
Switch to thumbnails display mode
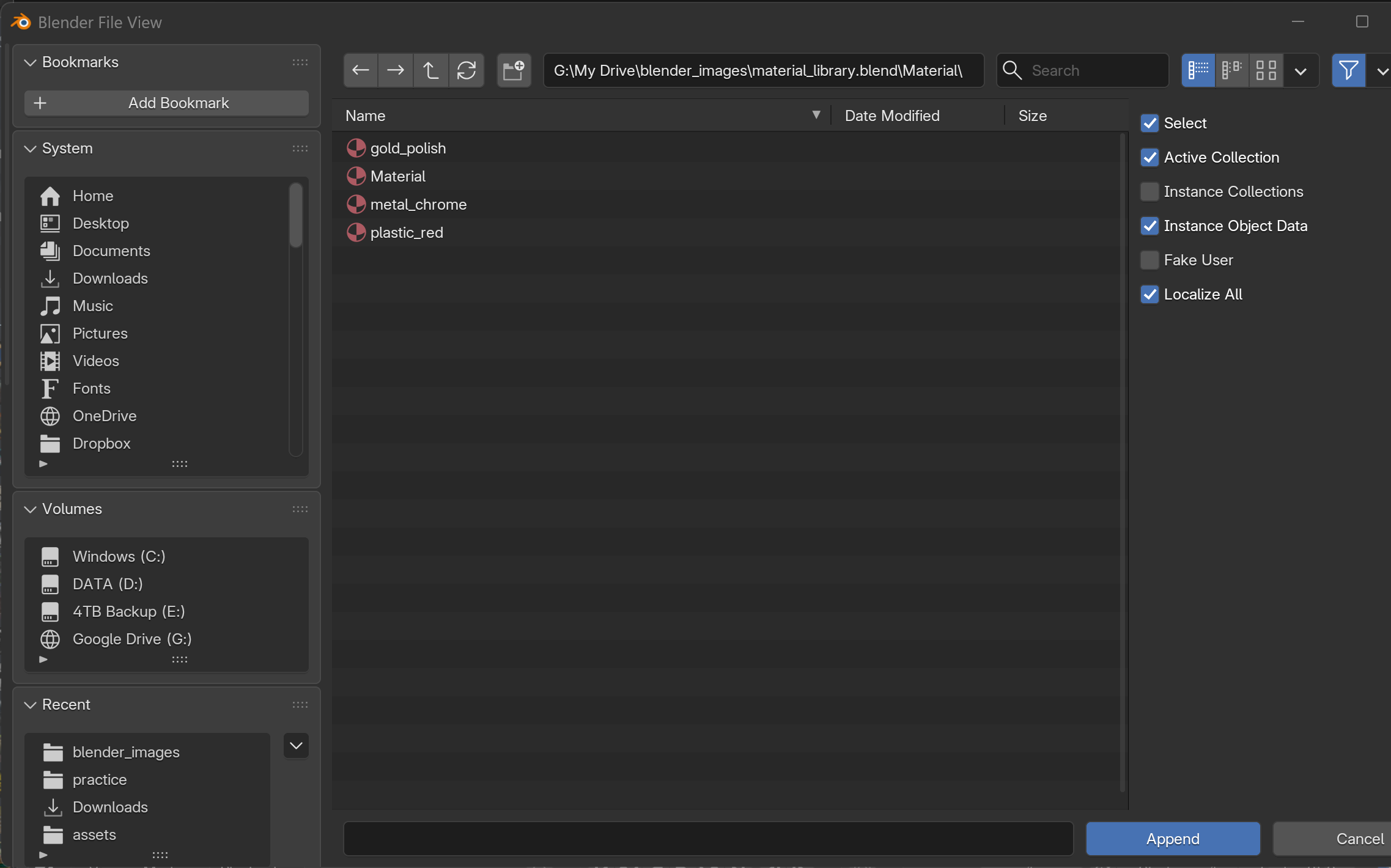[1266, 70]
